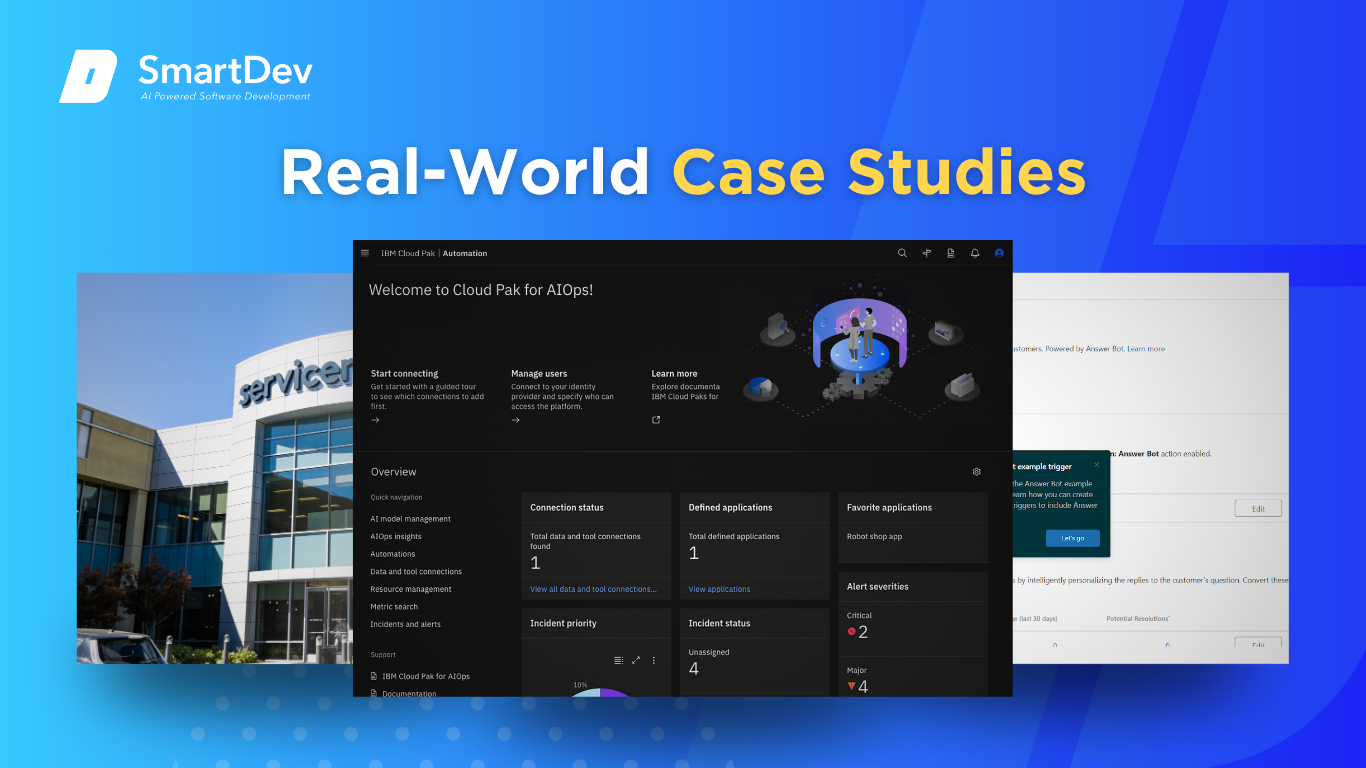
Task: Click Connection status card title
Action: [x=567, y=508]
